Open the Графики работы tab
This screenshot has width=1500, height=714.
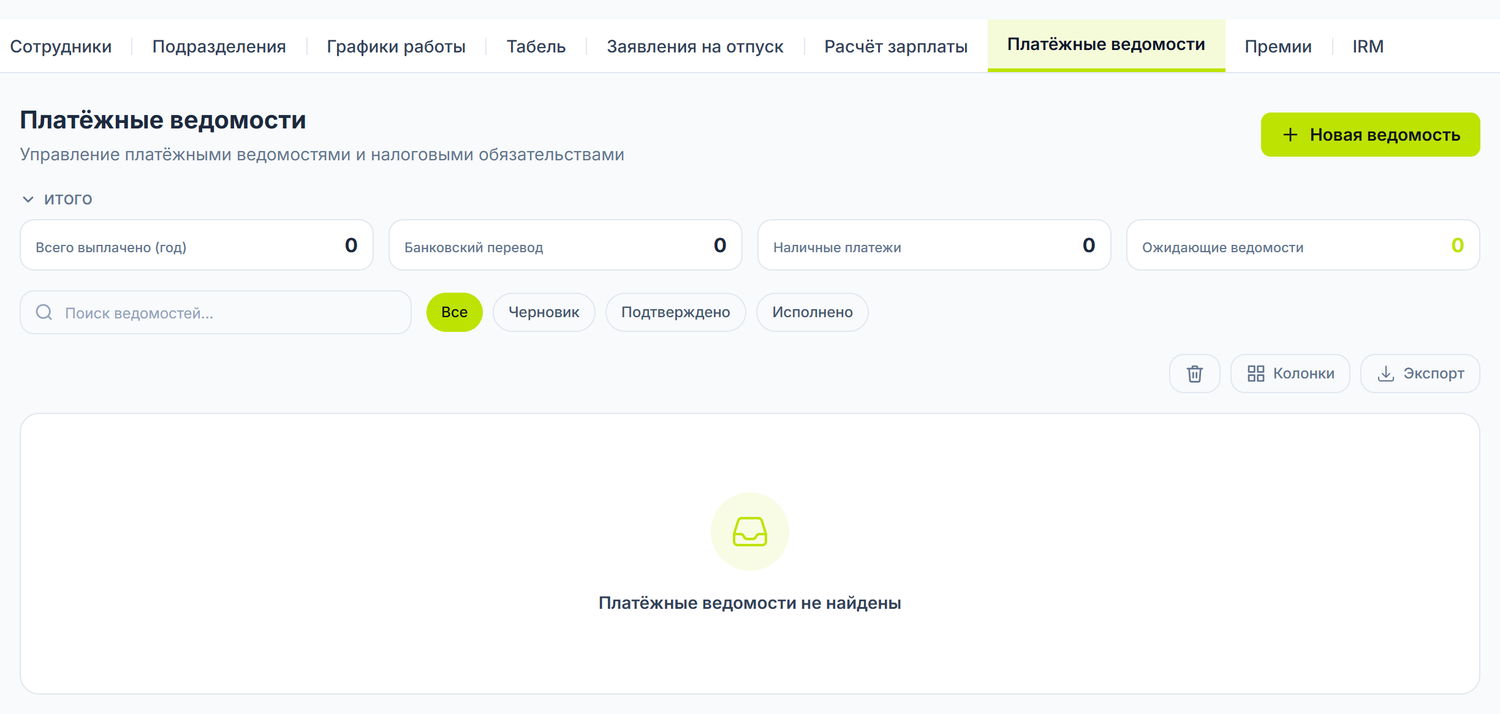pyautogui.click(x=396, y=46)
